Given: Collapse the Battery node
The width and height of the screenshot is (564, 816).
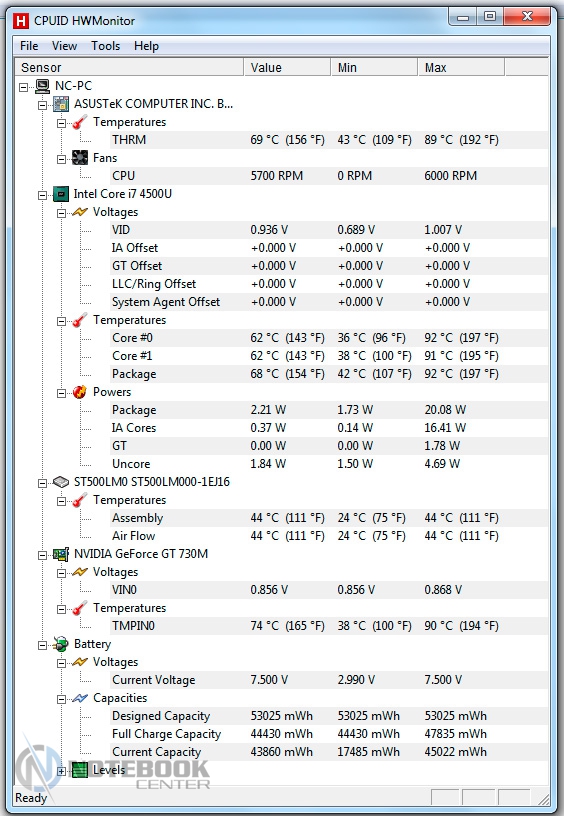Looking at the screenshot, I should [42, 646].
